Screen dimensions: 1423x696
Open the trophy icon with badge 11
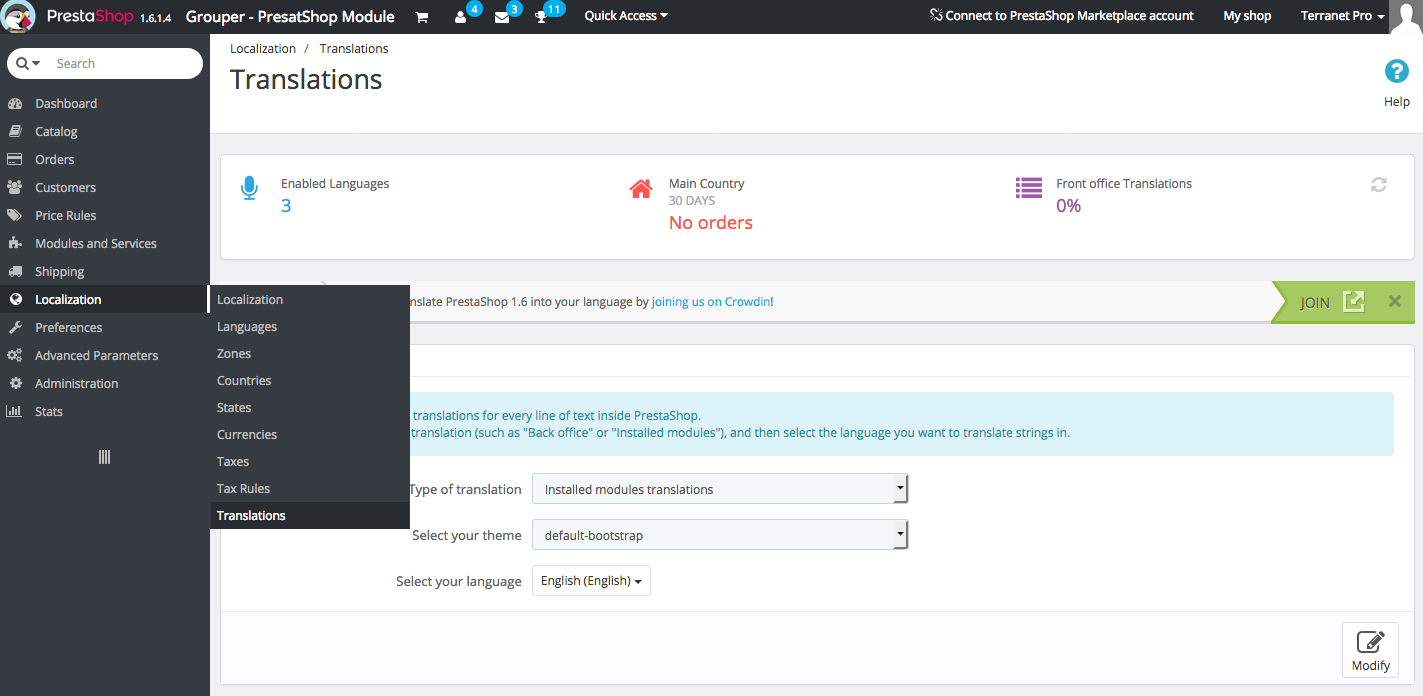541,17
